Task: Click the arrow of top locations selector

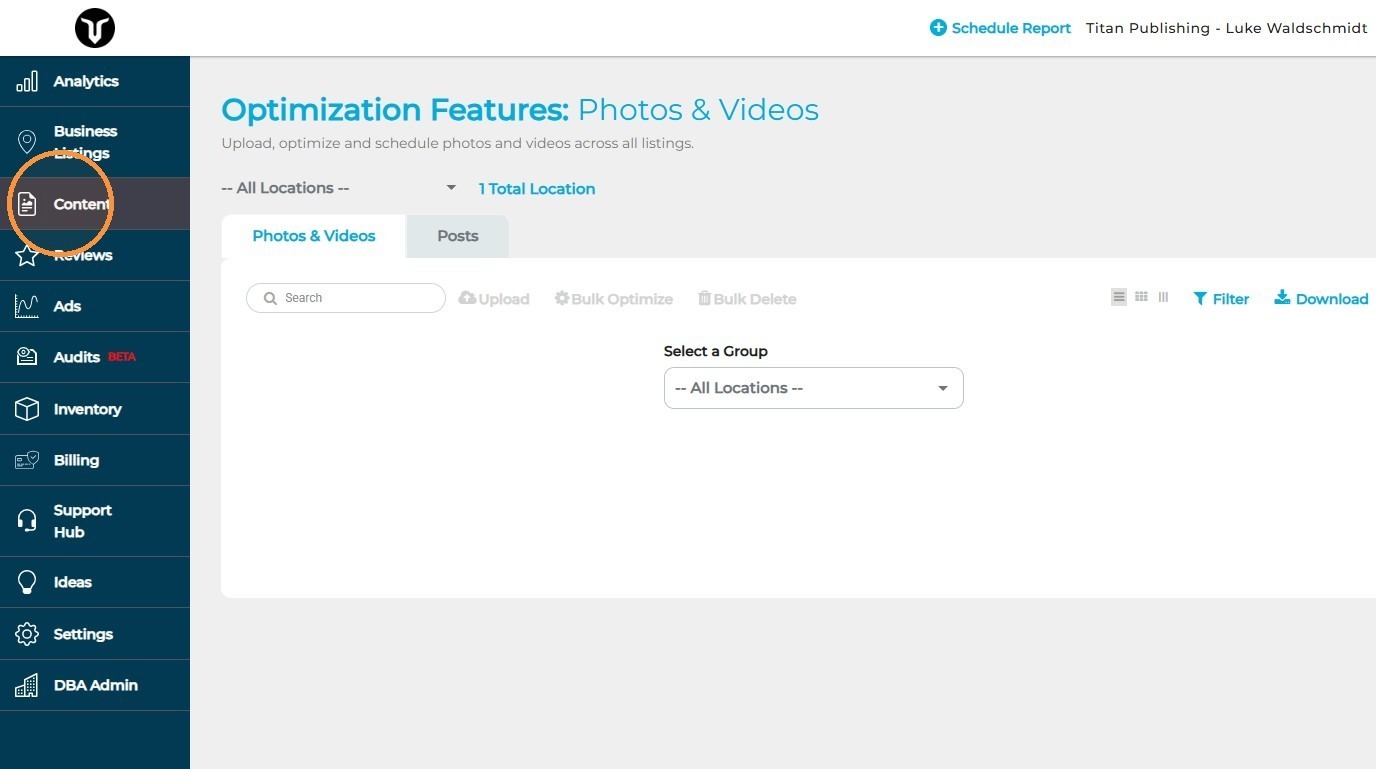Action: pos(451,188)
